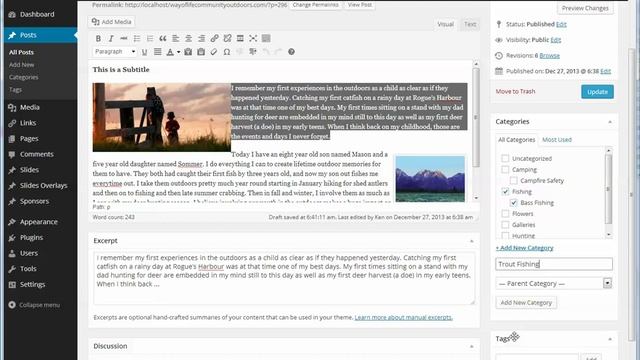Click the Update button

click(x=597, y=92)
